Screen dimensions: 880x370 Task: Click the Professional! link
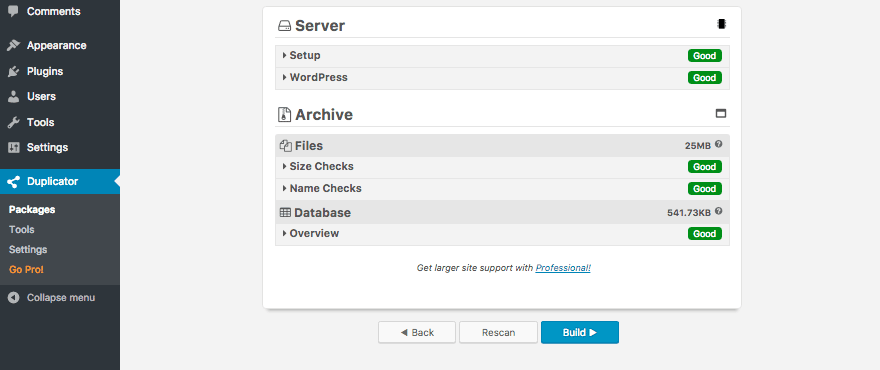(x=563, y=268)
